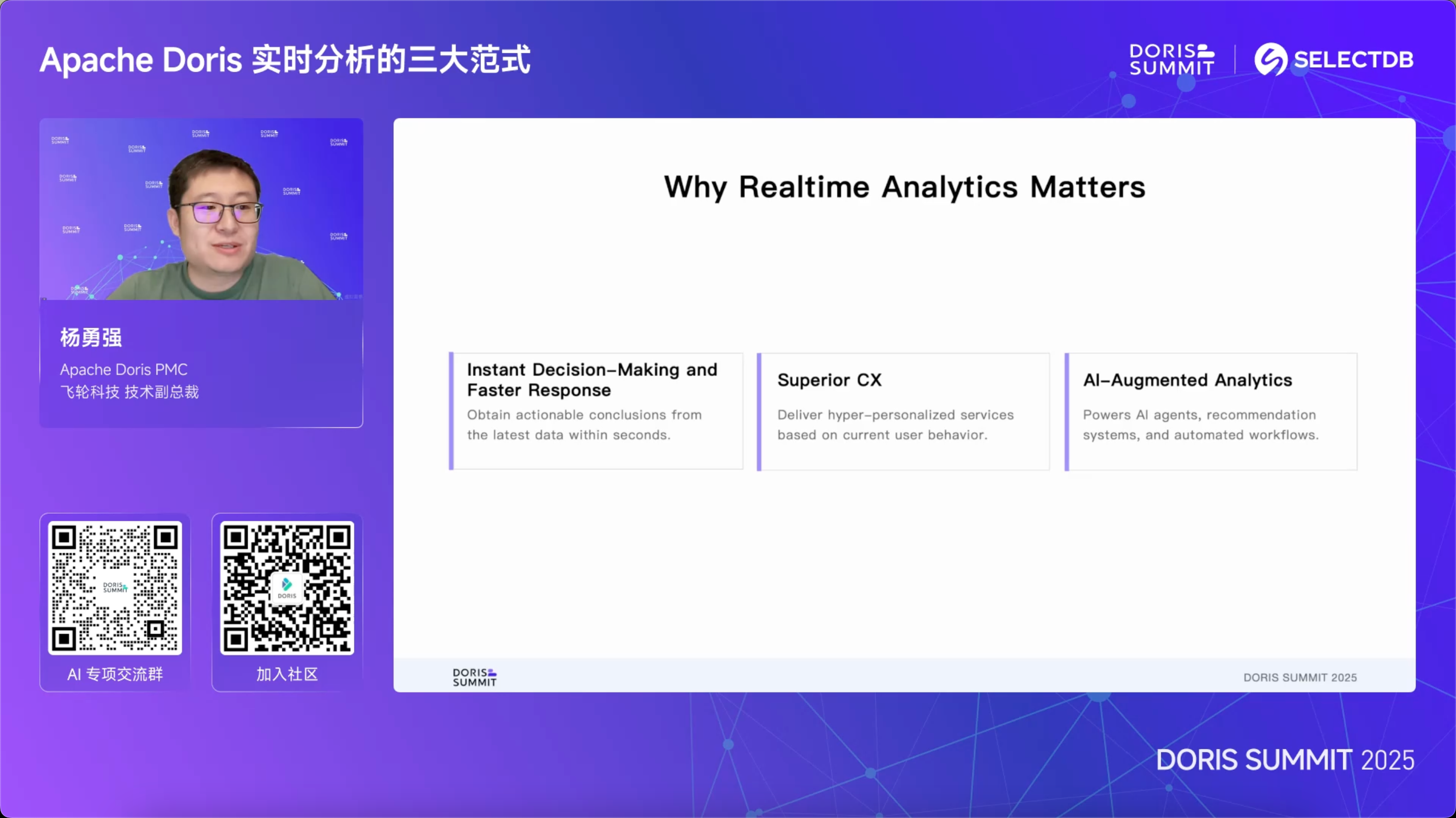The width and height of the screenshot is (1456, 818).
Task: Click the DORIS SUMMIT 2025 slide footer text
Action: pyautogui.click(x=1299, y=677)
